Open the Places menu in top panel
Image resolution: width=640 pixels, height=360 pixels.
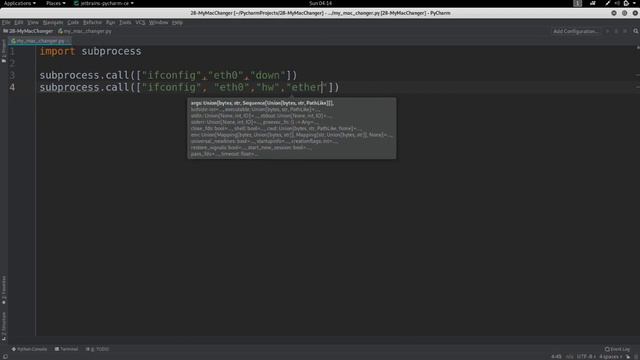click(56, 3)
